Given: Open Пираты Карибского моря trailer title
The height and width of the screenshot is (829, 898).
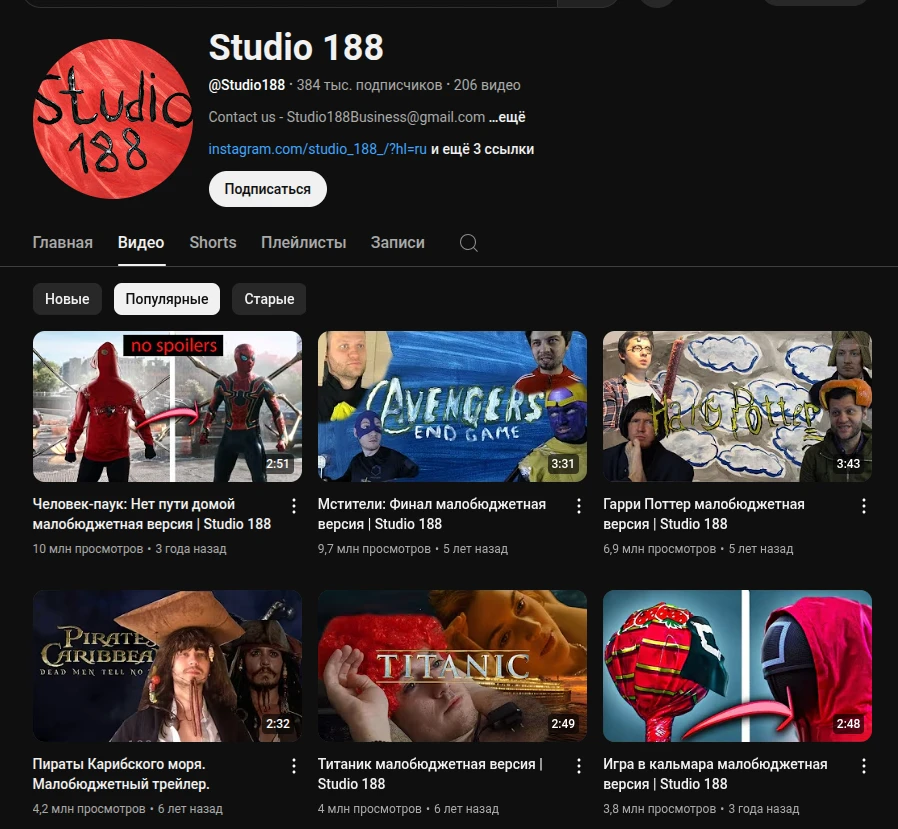Looking at the screenshot, I should coord(121,774).
